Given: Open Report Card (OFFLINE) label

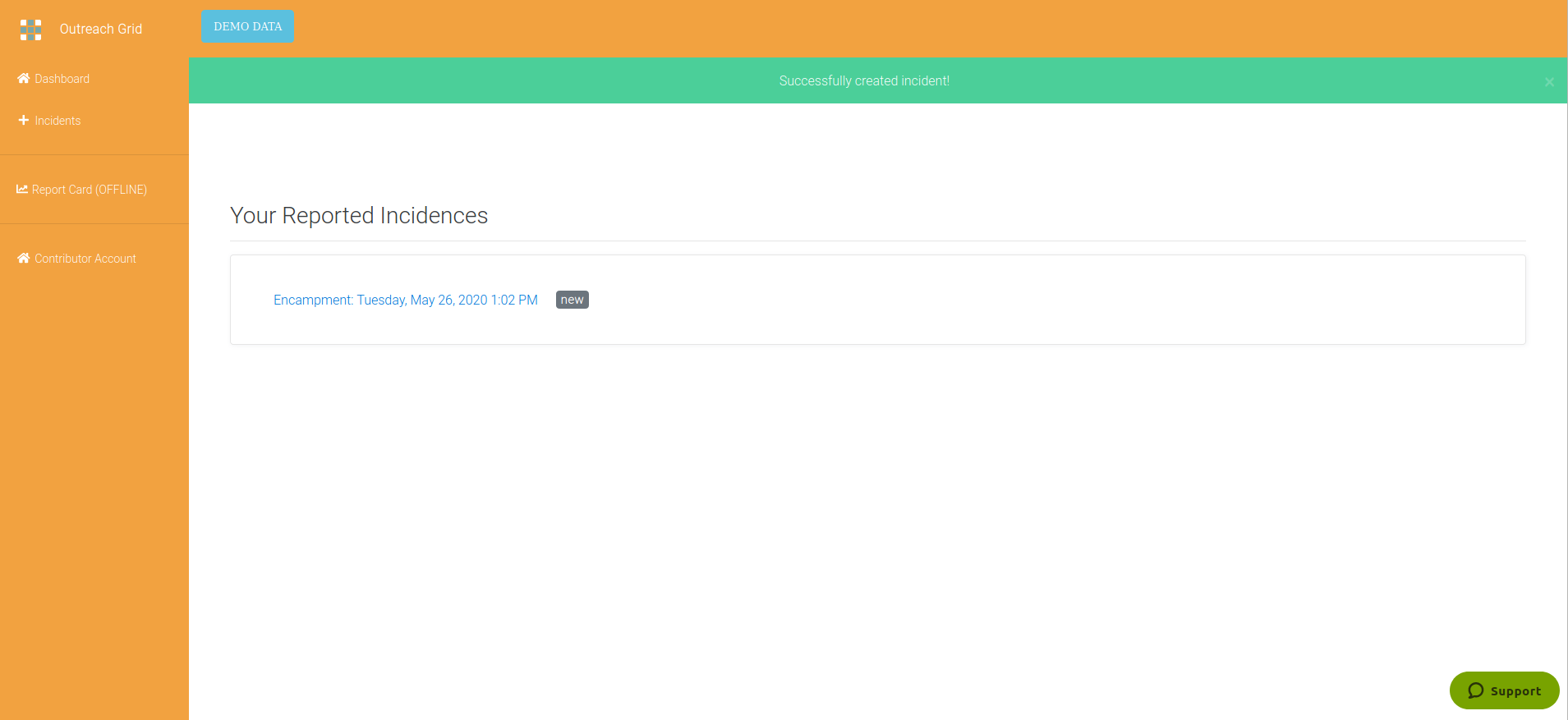Looking at the screenshot, I should click(90, 190).
